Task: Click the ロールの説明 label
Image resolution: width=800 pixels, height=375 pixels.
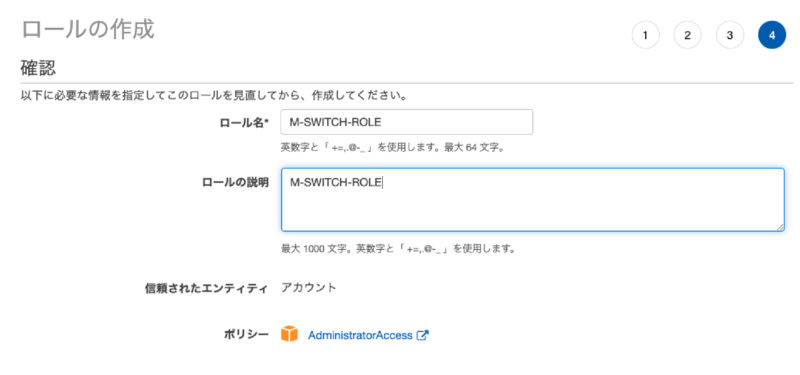Action: tap(235, 183)
